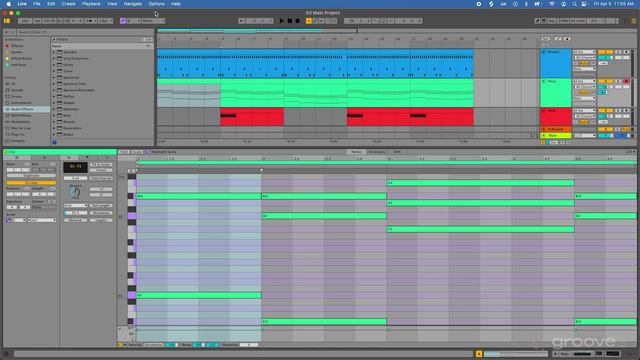
Task: Open the orange mixer section icon at far right
Action: (633, 21)
